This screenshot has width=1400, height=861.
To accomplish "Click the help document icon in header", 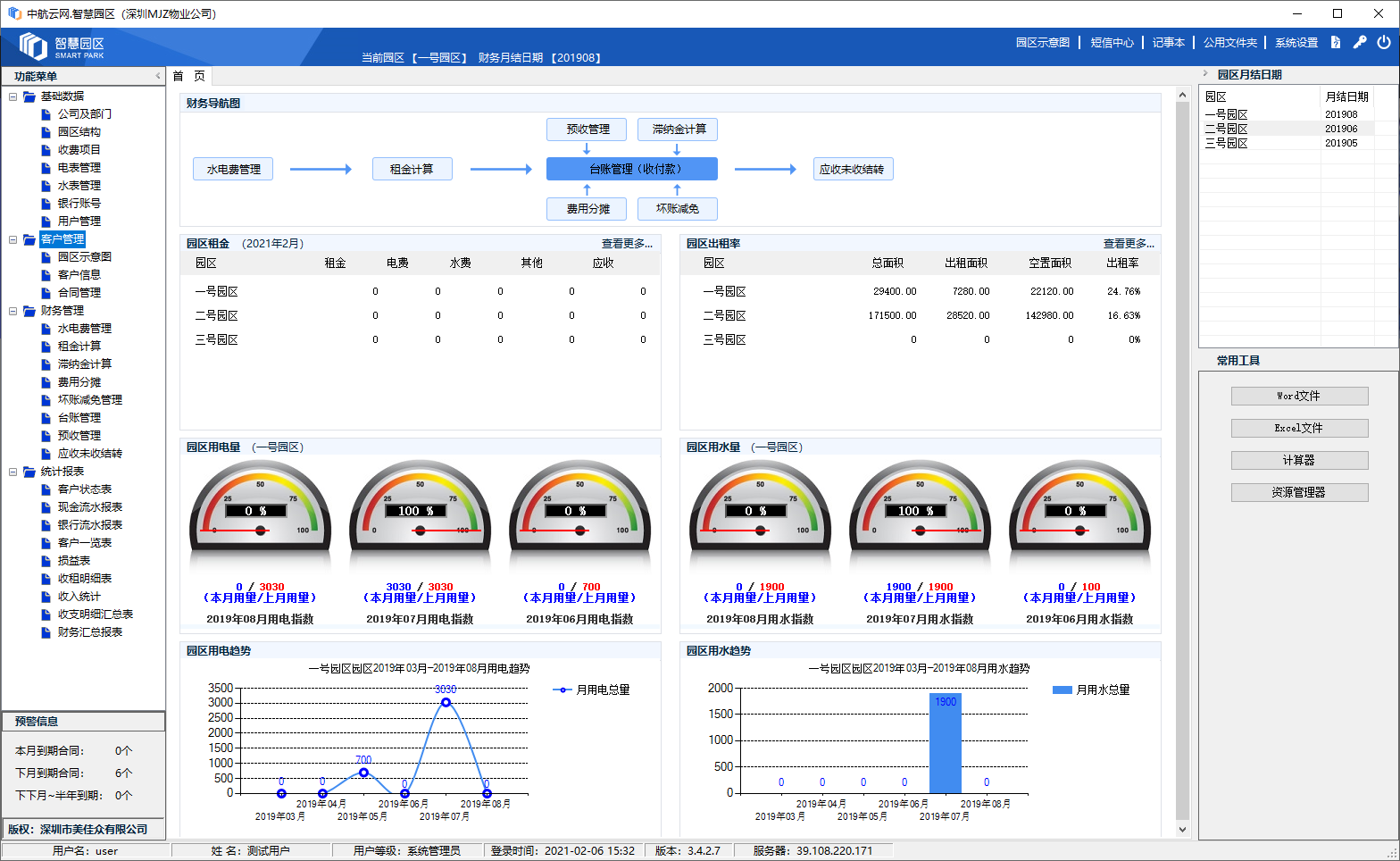I will 1335,42.
